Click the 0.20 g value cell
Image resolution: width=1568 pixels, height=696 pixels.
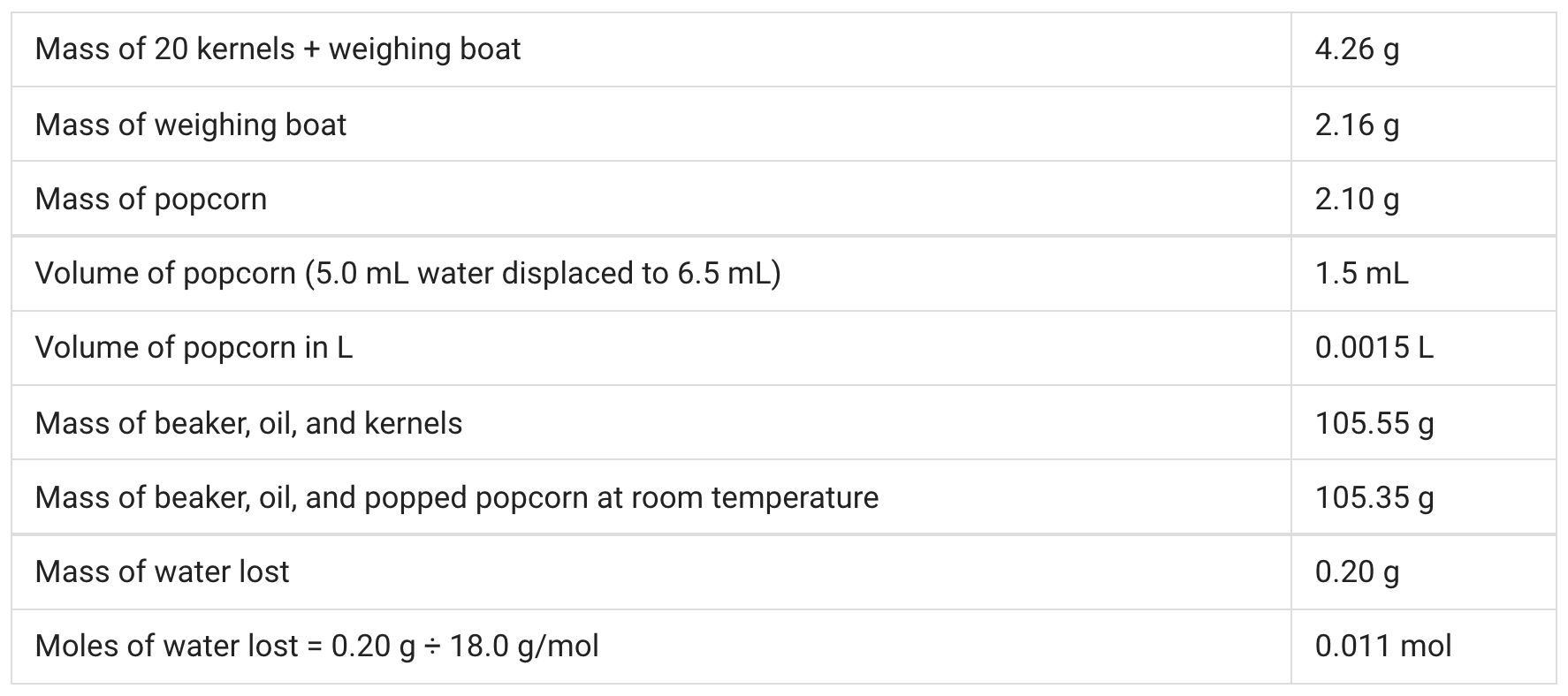pos(1424,571)
